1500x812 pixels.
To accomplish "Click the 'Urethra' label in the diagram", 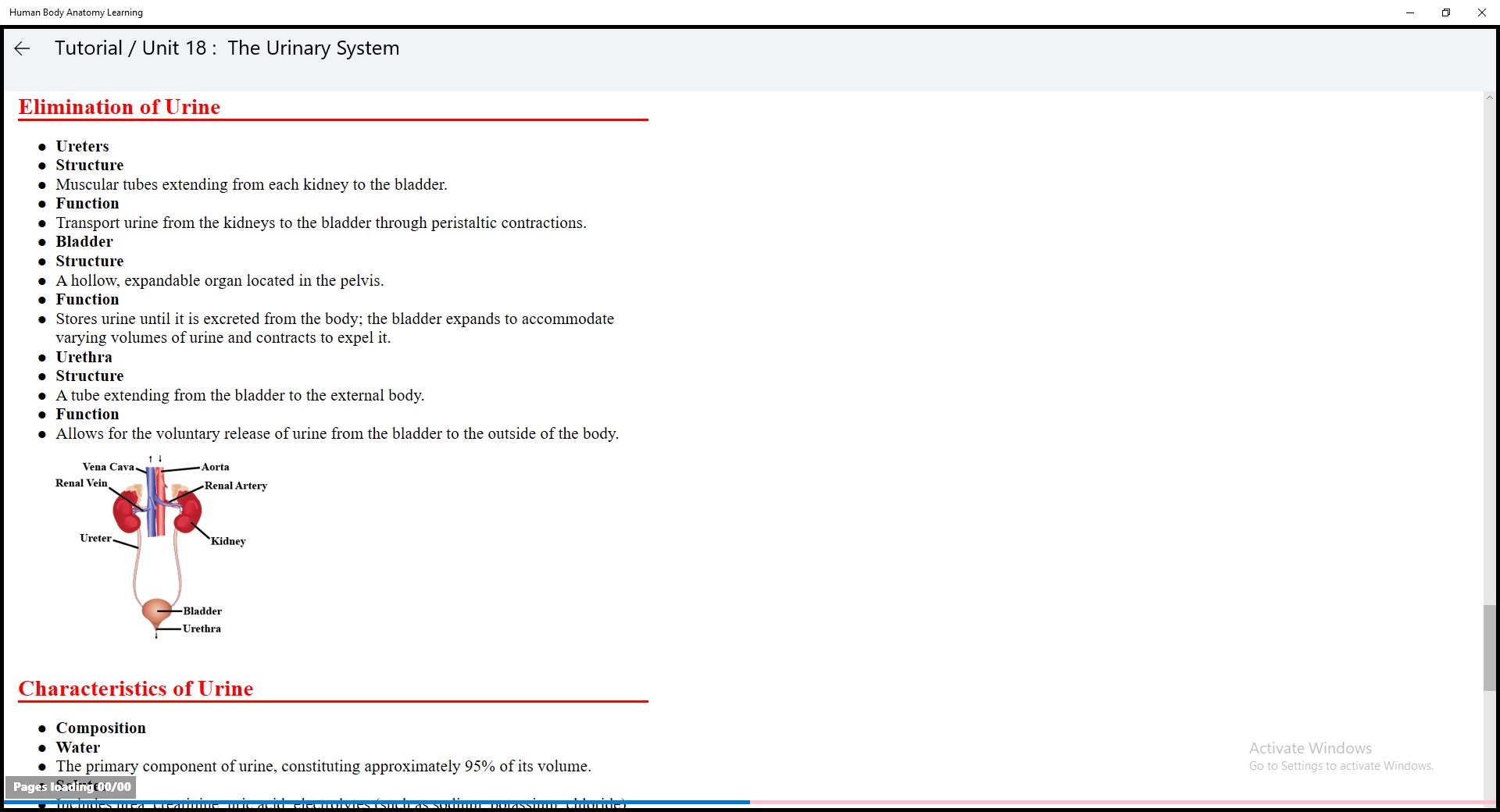I will click(x=202, y=629).
